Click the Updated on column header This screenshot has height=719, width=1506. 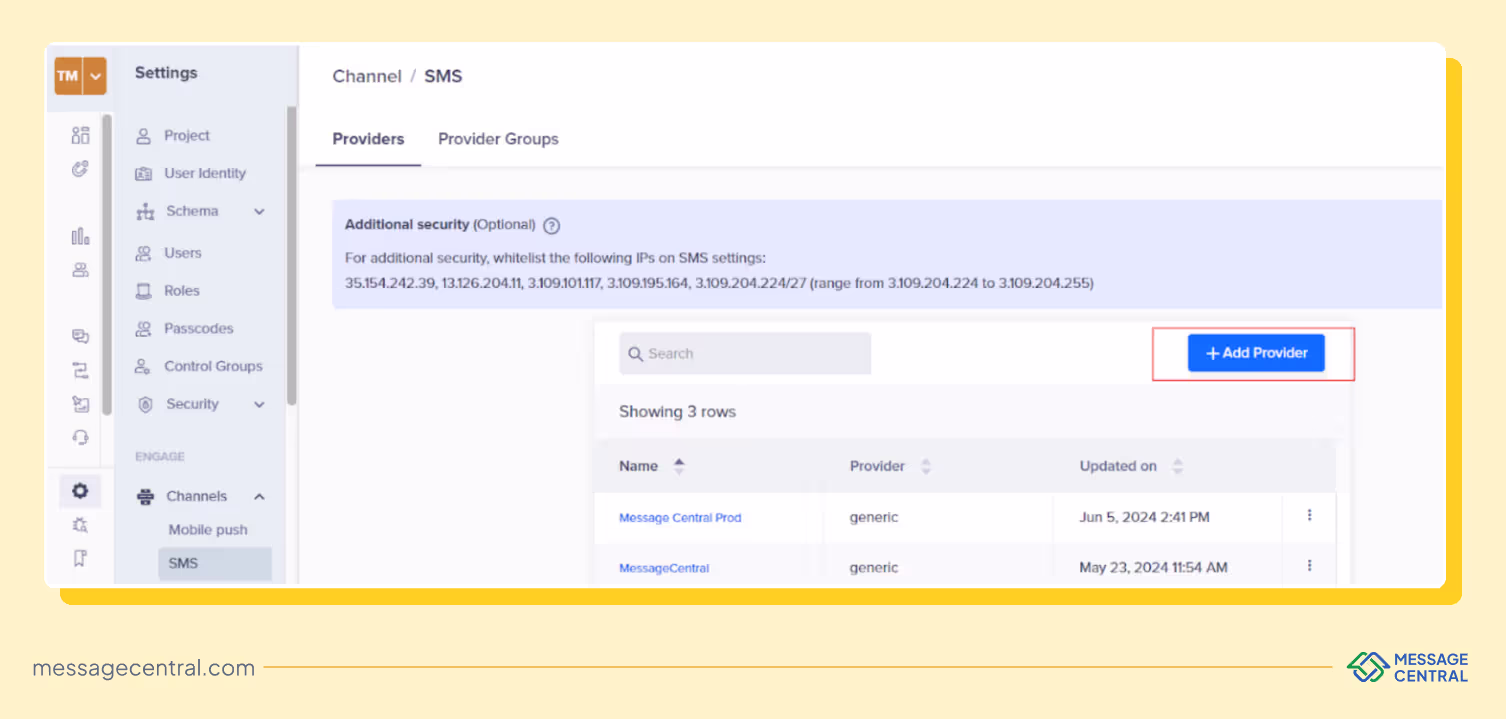1118,466
